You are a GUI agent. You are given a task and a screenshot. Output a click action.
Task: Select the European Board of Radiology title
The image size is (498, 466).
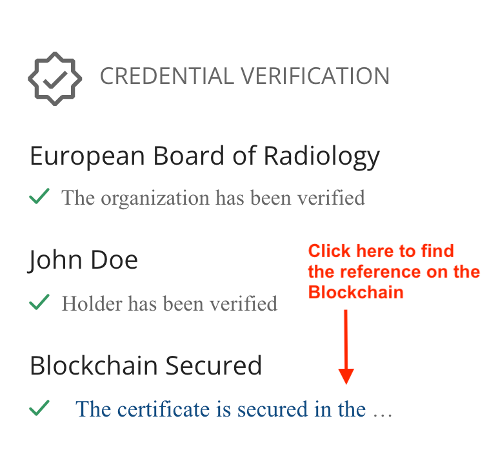(205, 157)
